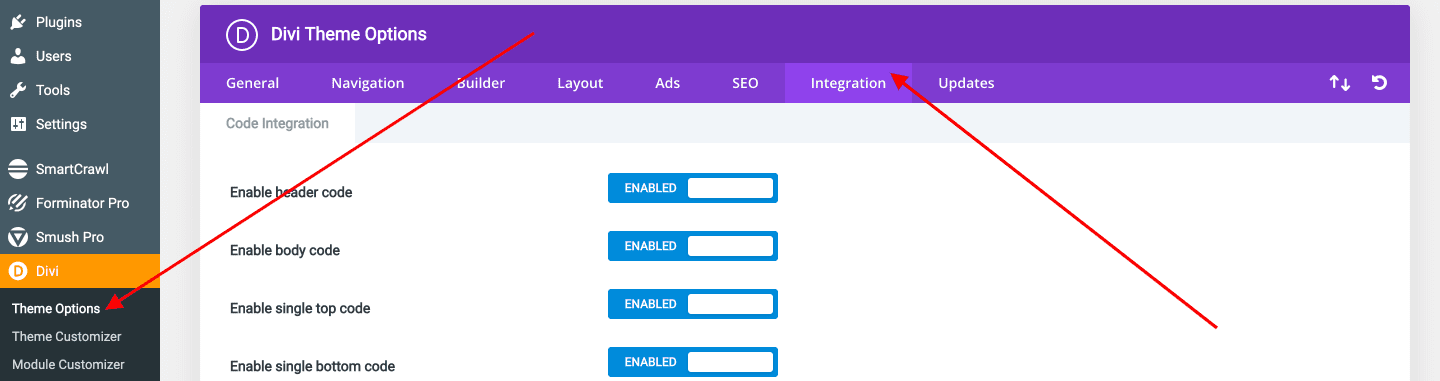Open the Navigation tab

tap(368, 83)
